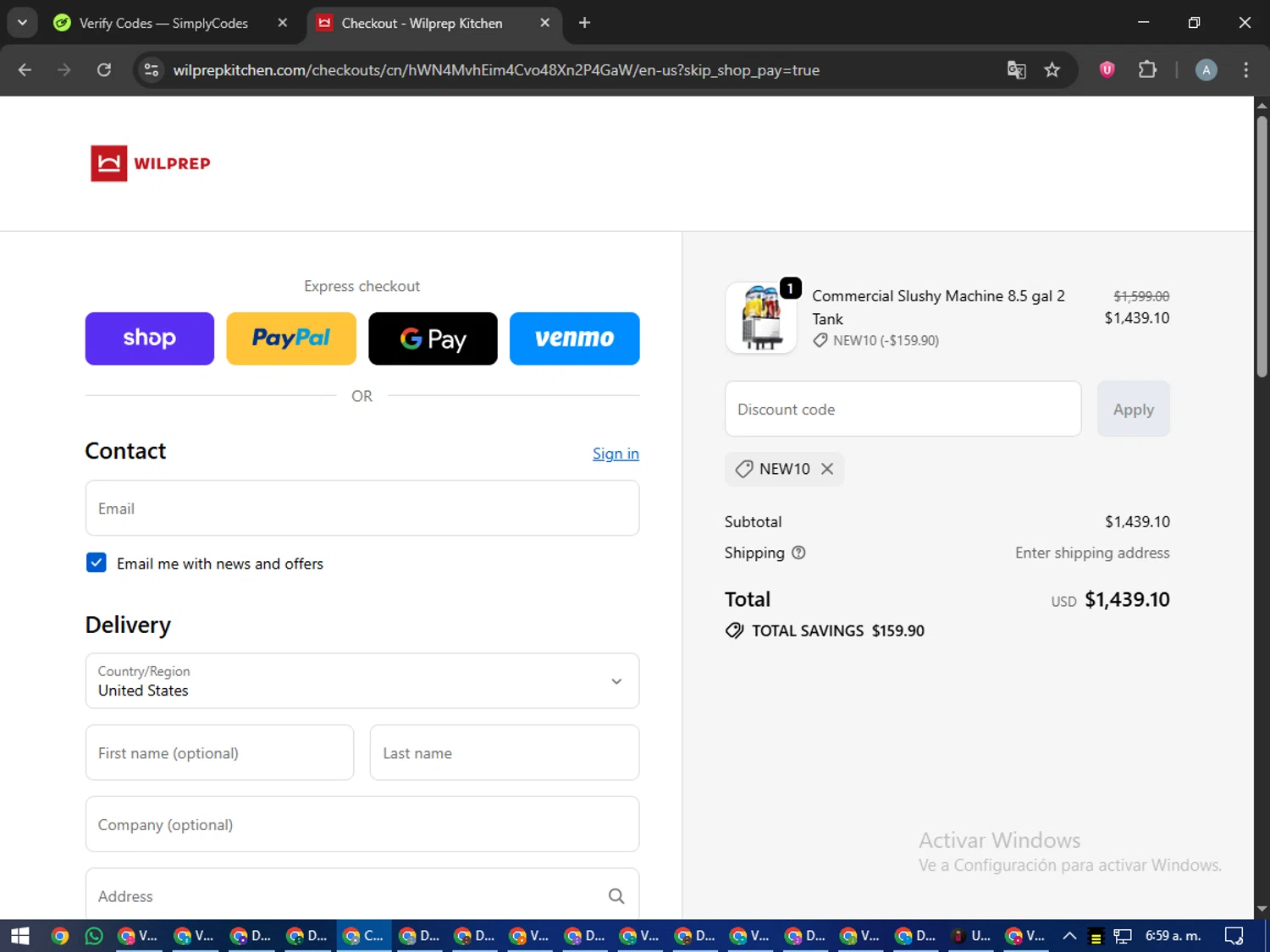The height and width of the screenshot is (952, 1270).
Task: Click the First name (optional) field
Action: pos(219,752)
